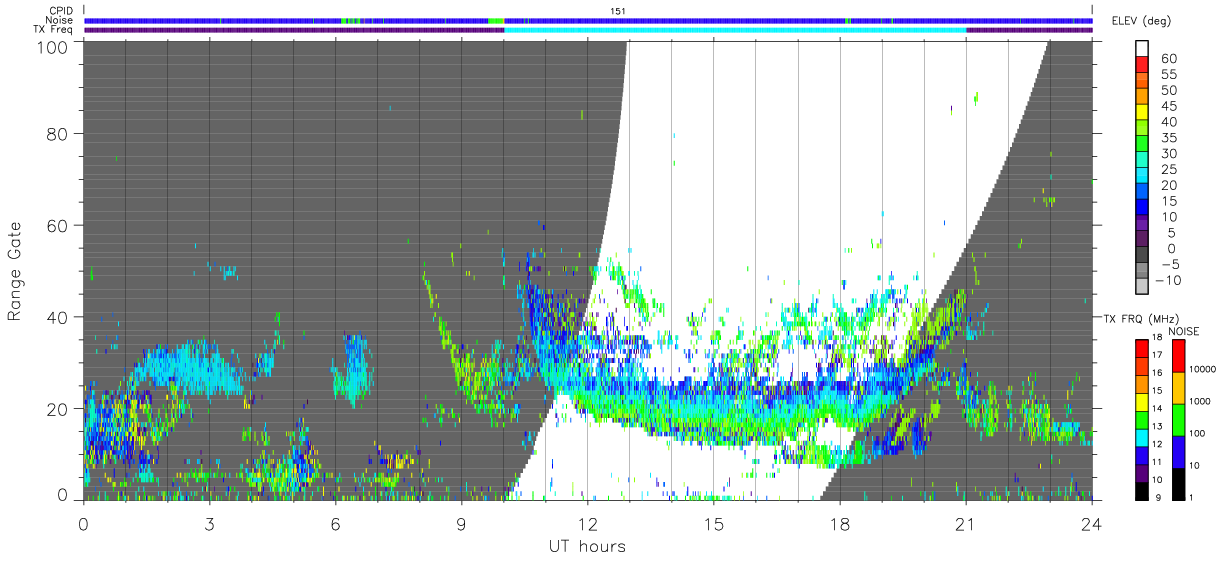Click the '100' tick label on Range Gate axis
This screenshot has width=1228, height=567.
(x=54, y=46)
